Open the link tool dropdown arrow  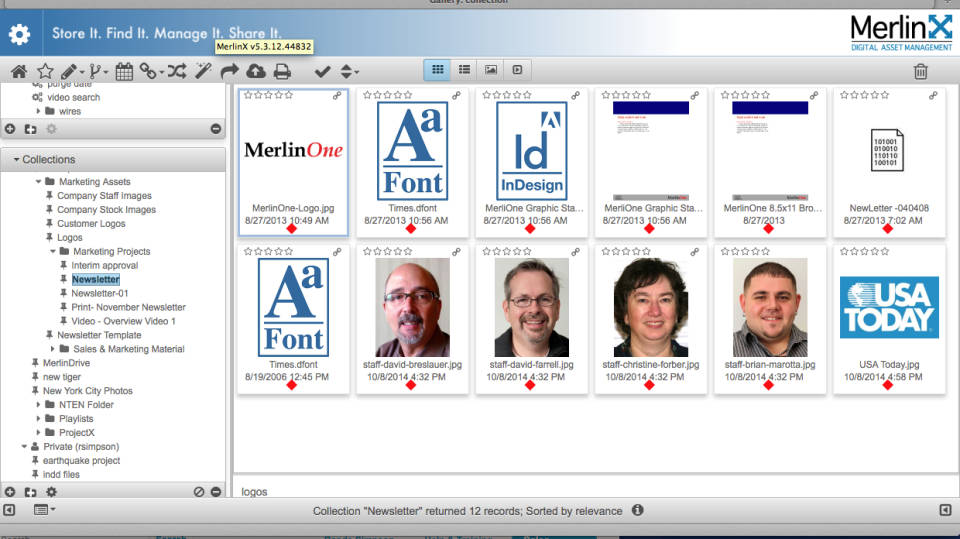tap(160, 72)
